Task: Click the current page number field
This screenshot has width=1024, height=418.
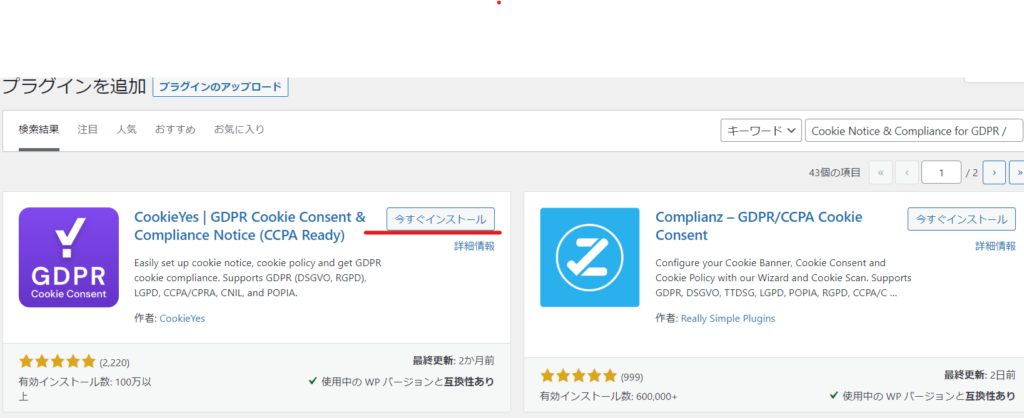Action: click(941, 172)
